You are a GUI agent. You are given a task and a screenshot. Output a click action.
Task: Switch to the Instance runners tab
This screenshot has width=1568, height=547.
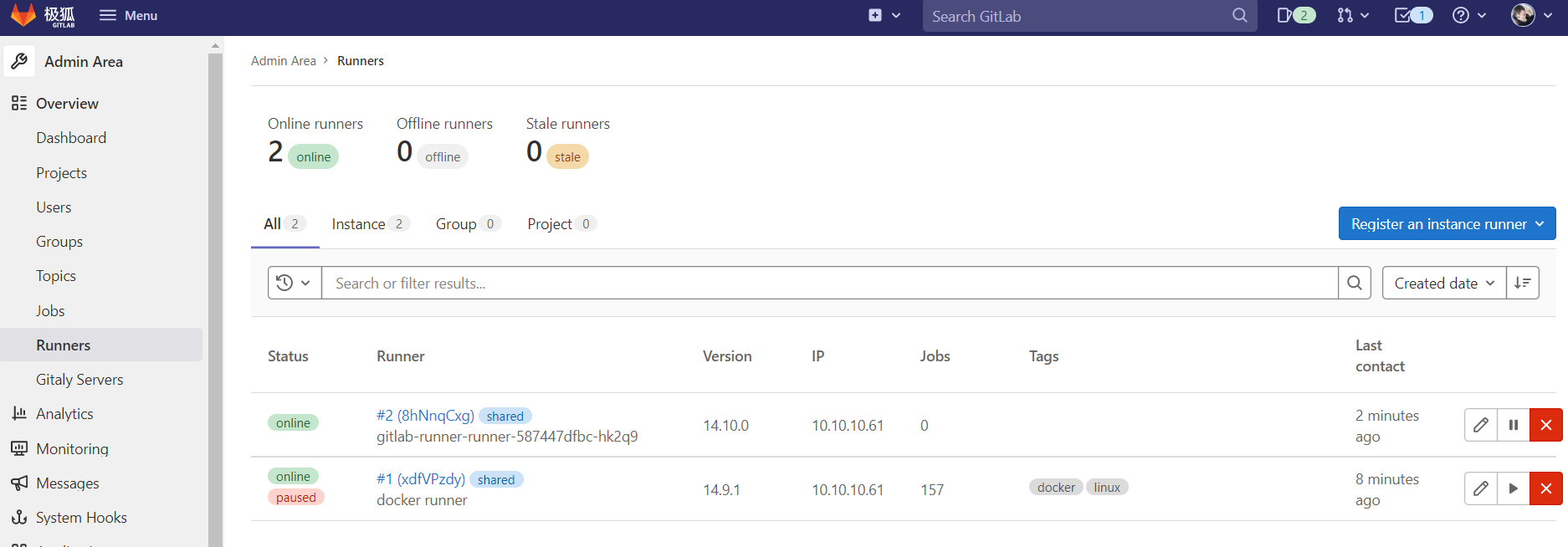[371, 224]
